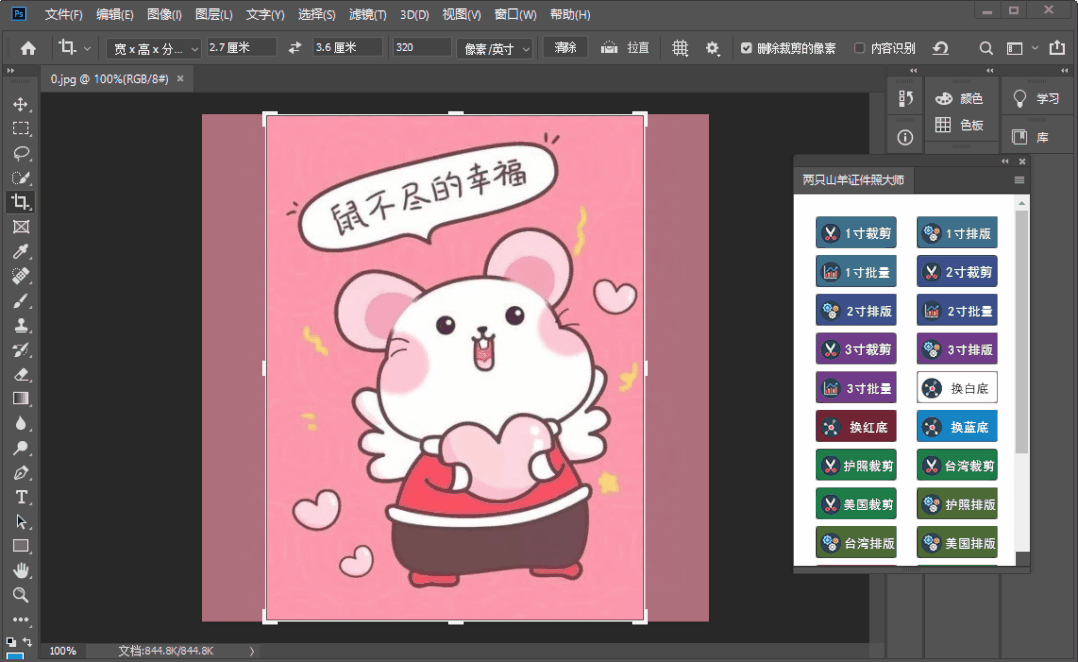Click the crop width input field
The width and height of the screenshot is (1078, 662).
(241, 48)
